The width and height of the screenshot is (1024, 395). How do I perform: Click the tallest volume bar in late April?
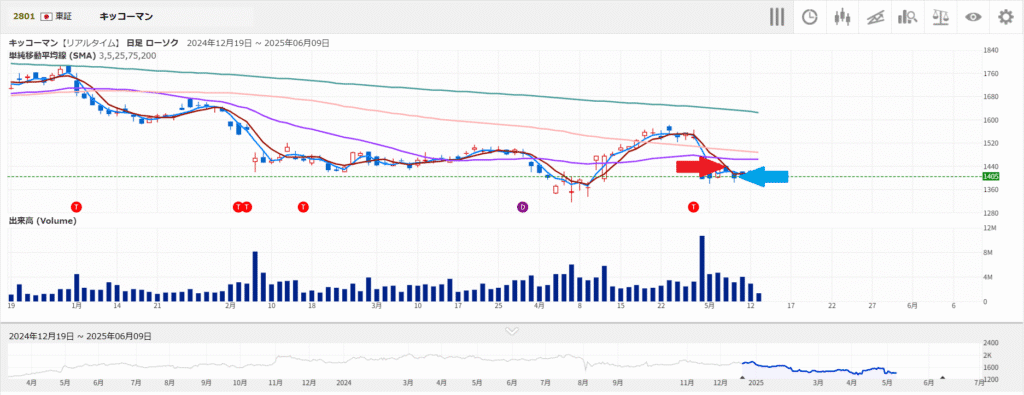click(701, 268)
